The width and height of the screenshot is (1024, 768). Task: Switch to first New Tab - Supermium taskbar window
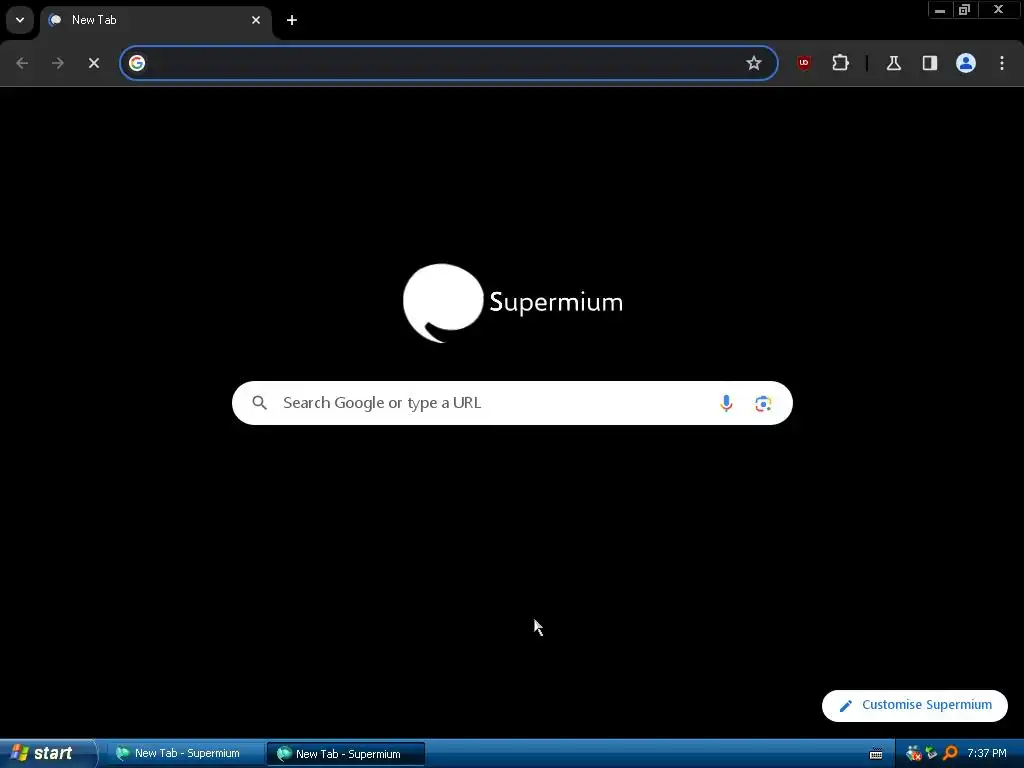point(185,753)
